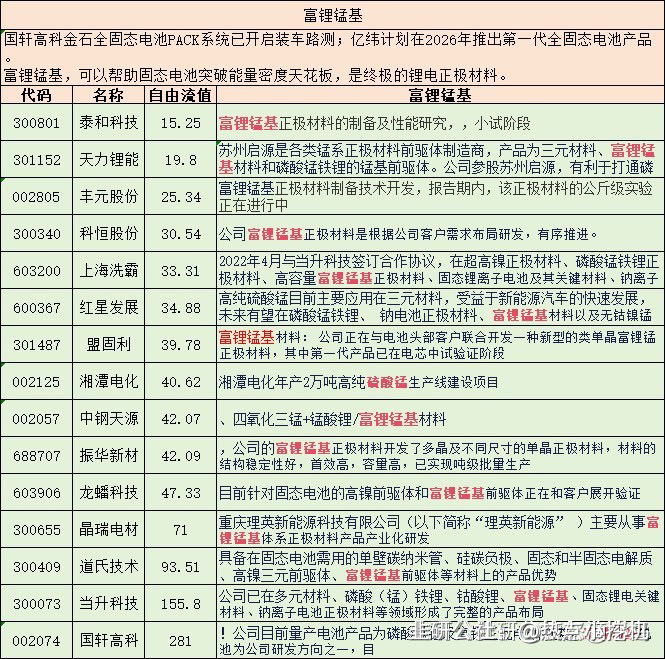Select stock code 300409
The height and width of the screenshot is (659, 665).
(x=36, y=566)
